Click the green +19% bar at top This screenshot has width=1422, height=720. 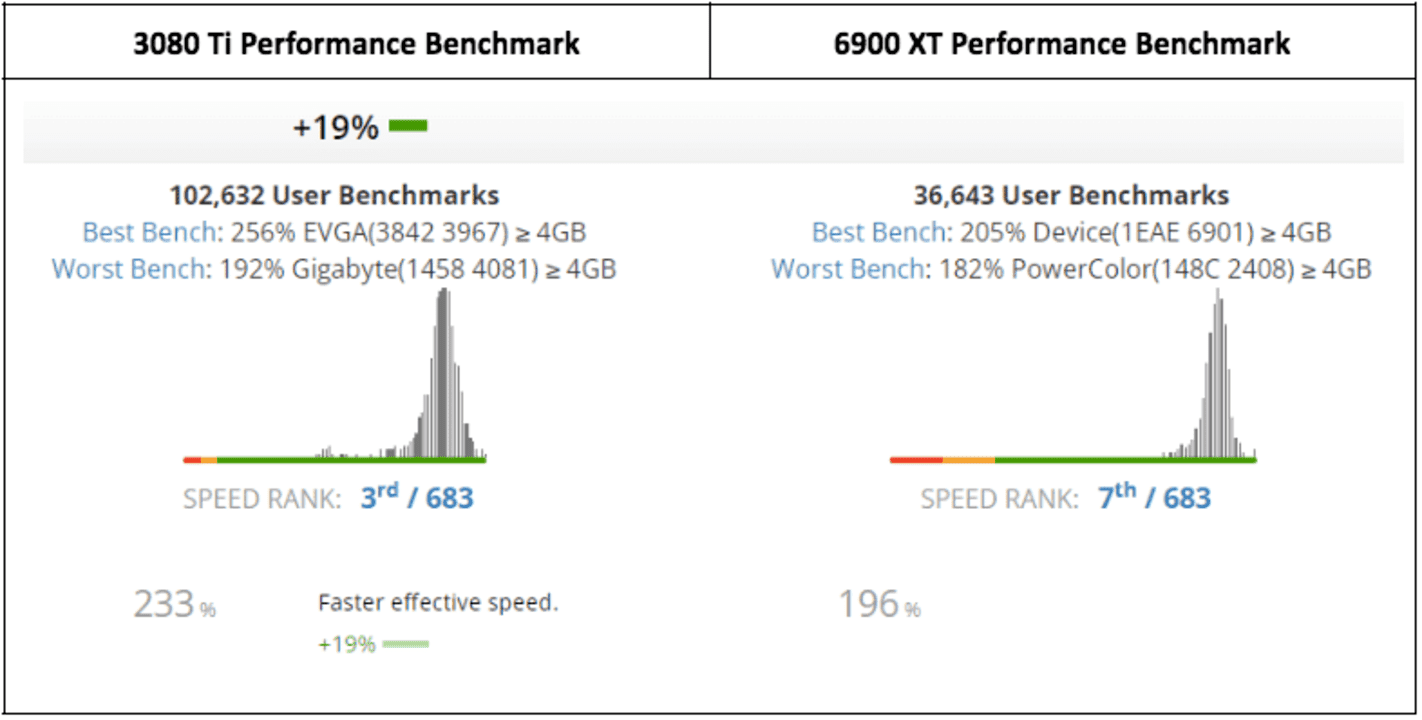[408, 126]
